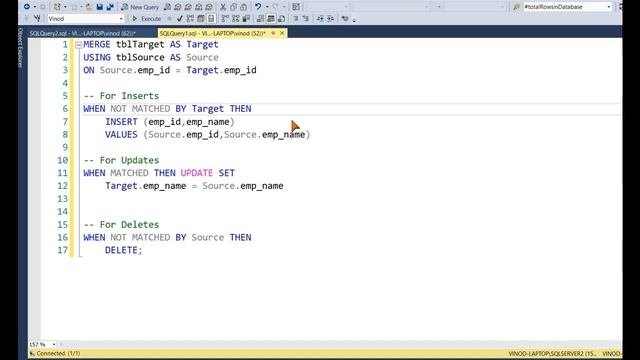
Task: Decrease the line indent
Action: tap(320, 19)
